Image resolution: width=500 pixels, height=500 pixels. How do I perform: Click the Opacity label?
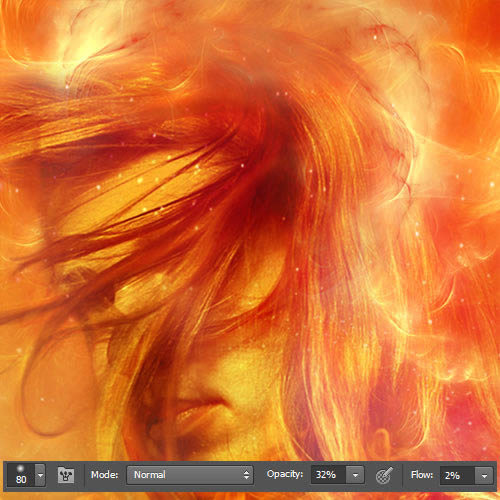(285, 474)
